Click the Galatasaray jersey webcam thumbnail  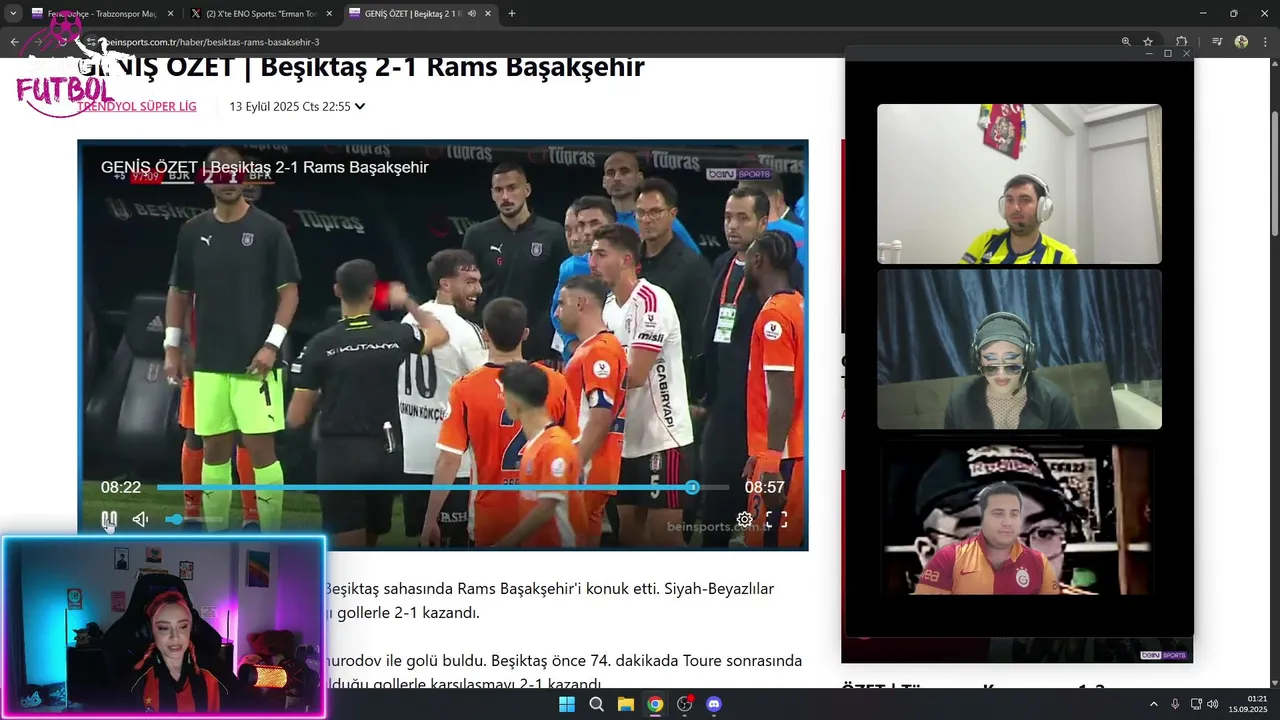click(1019, 520)
